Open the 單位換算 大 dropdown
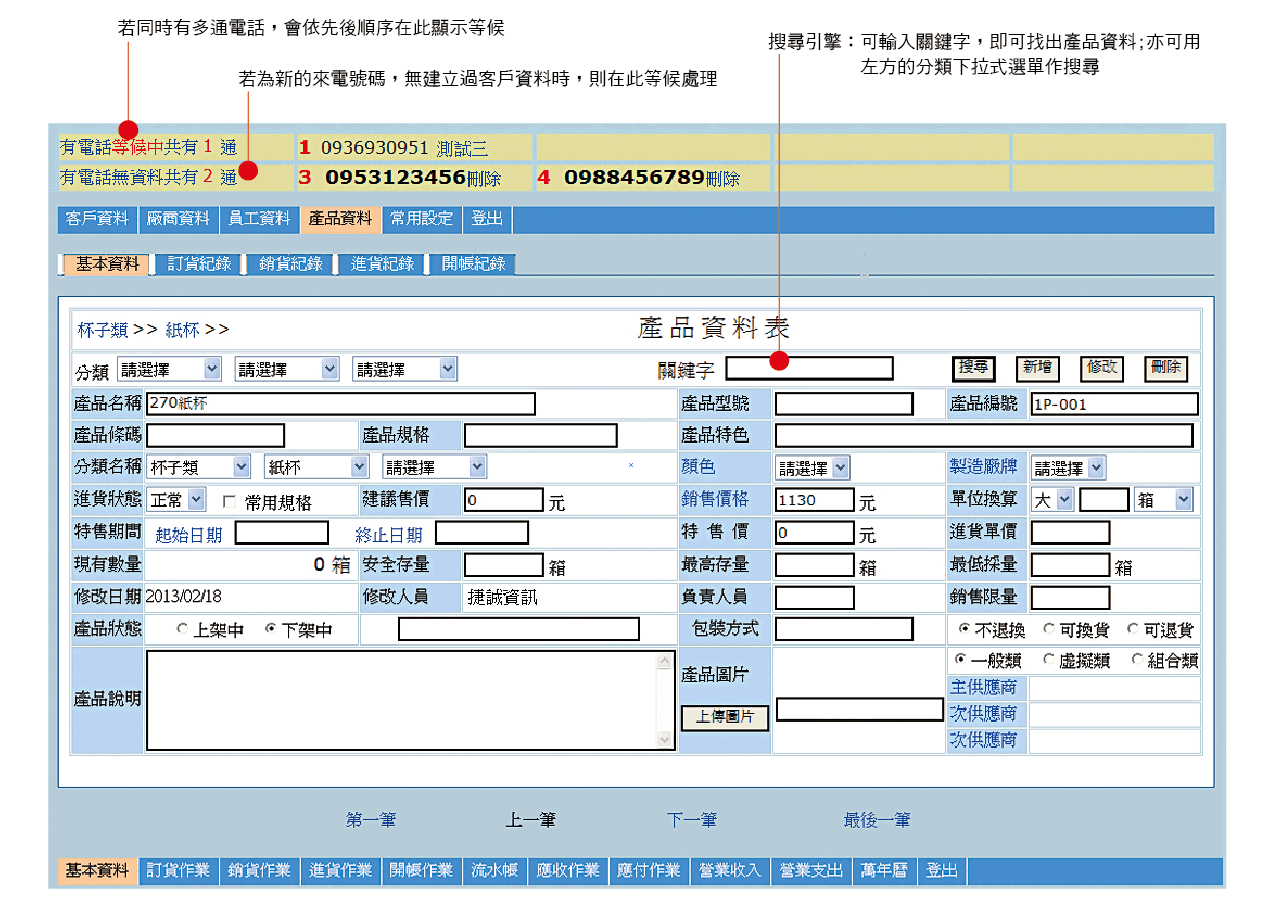Viewport: 1280px width, 900px height. click(x=1052, y=500)
